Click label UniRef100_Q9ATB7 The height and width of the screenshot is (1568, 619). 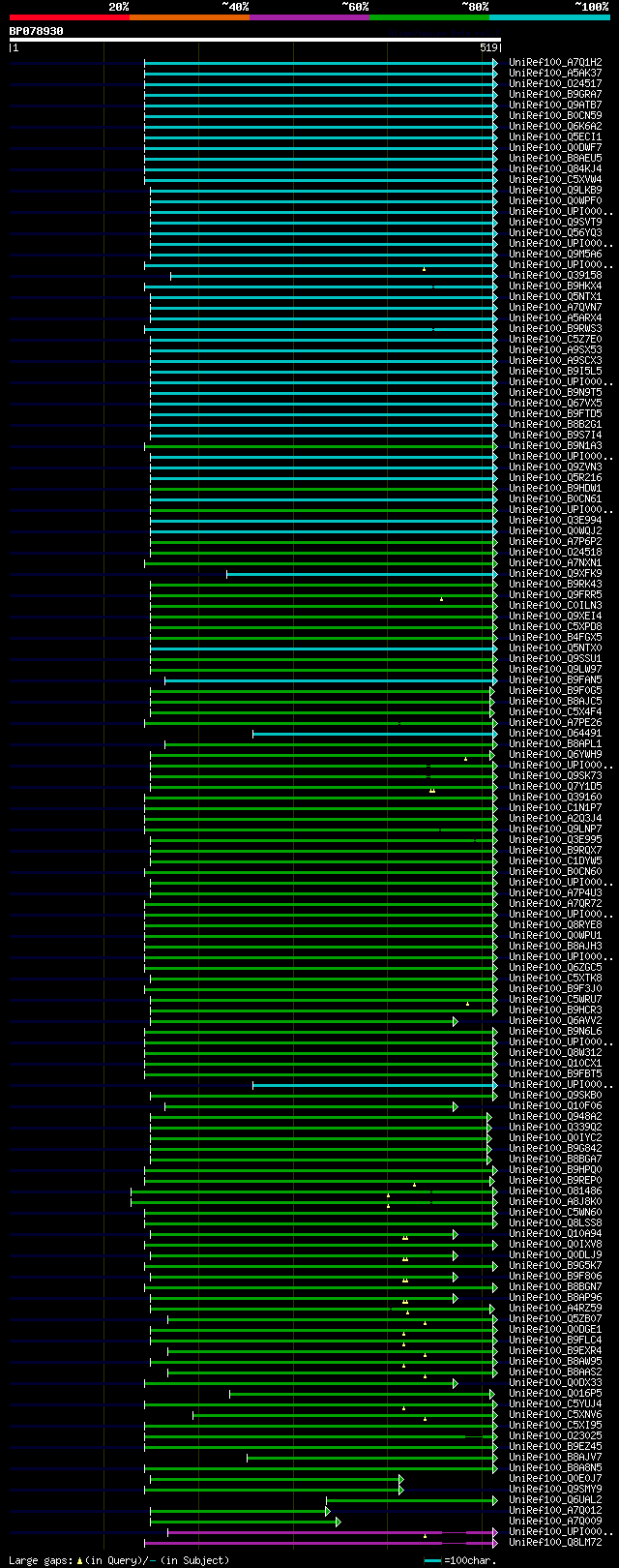(556, 106)
